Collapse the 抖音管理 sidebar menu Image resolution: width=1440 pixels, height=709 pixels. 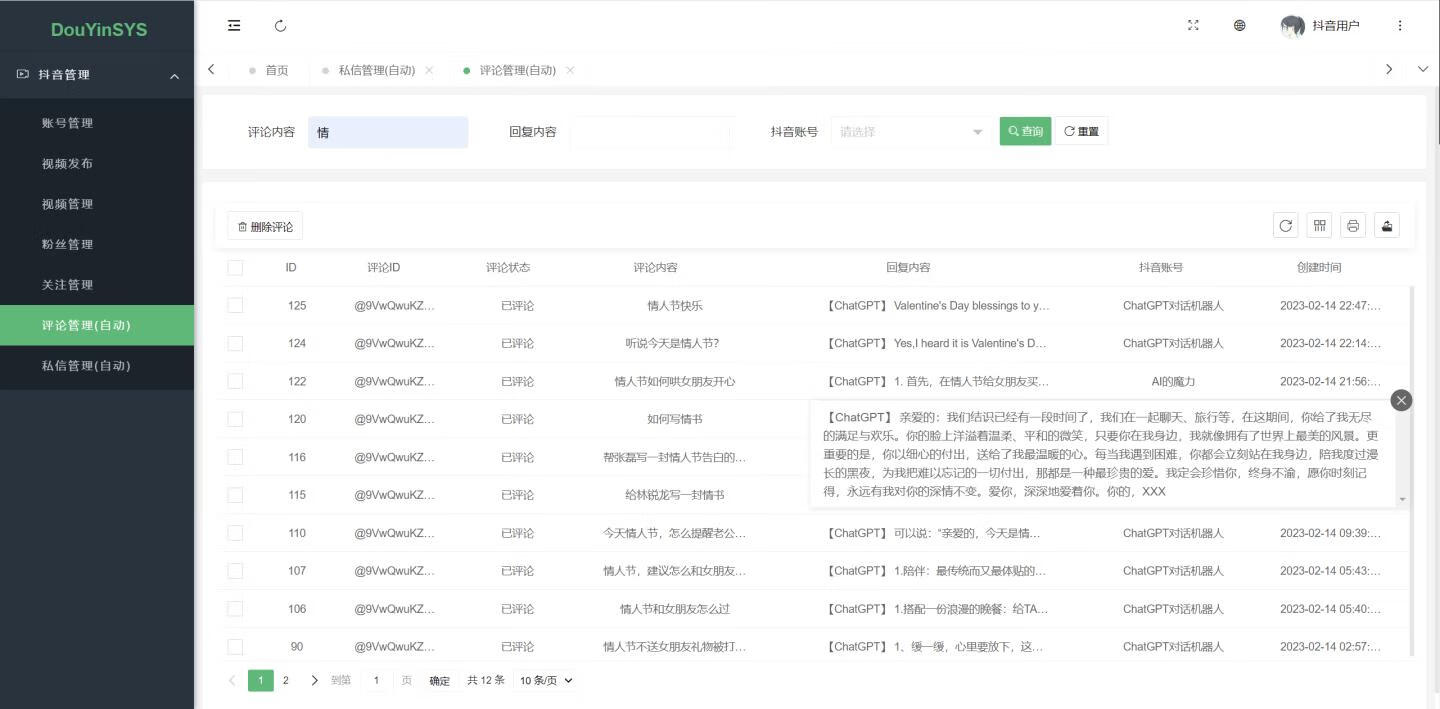pos(97,74)
